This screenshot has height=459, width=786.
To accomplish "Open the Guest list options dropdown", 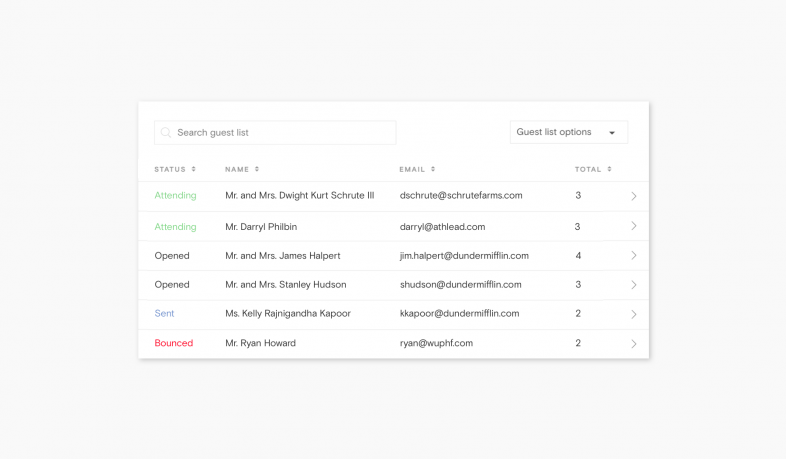I will tap(568, 132).
